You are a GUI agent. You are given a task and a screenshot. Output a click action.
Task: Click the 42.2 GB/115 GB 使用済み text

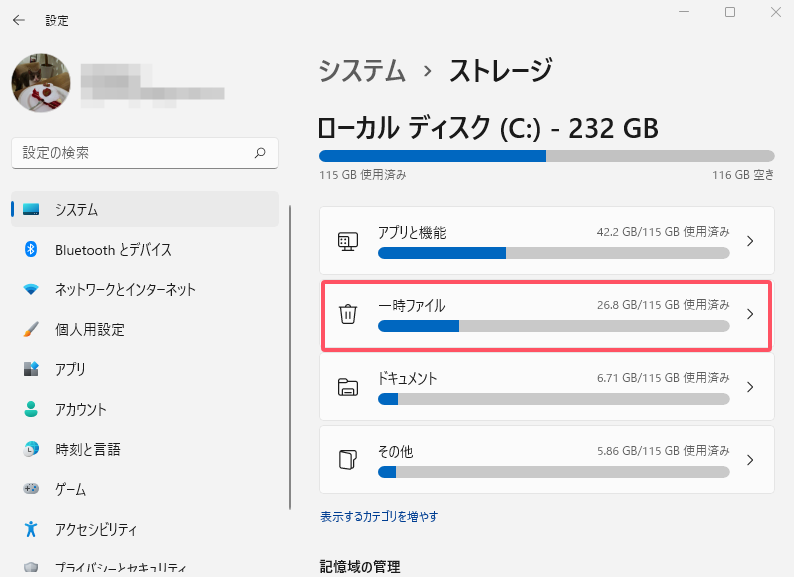click(x=663, y=232)
